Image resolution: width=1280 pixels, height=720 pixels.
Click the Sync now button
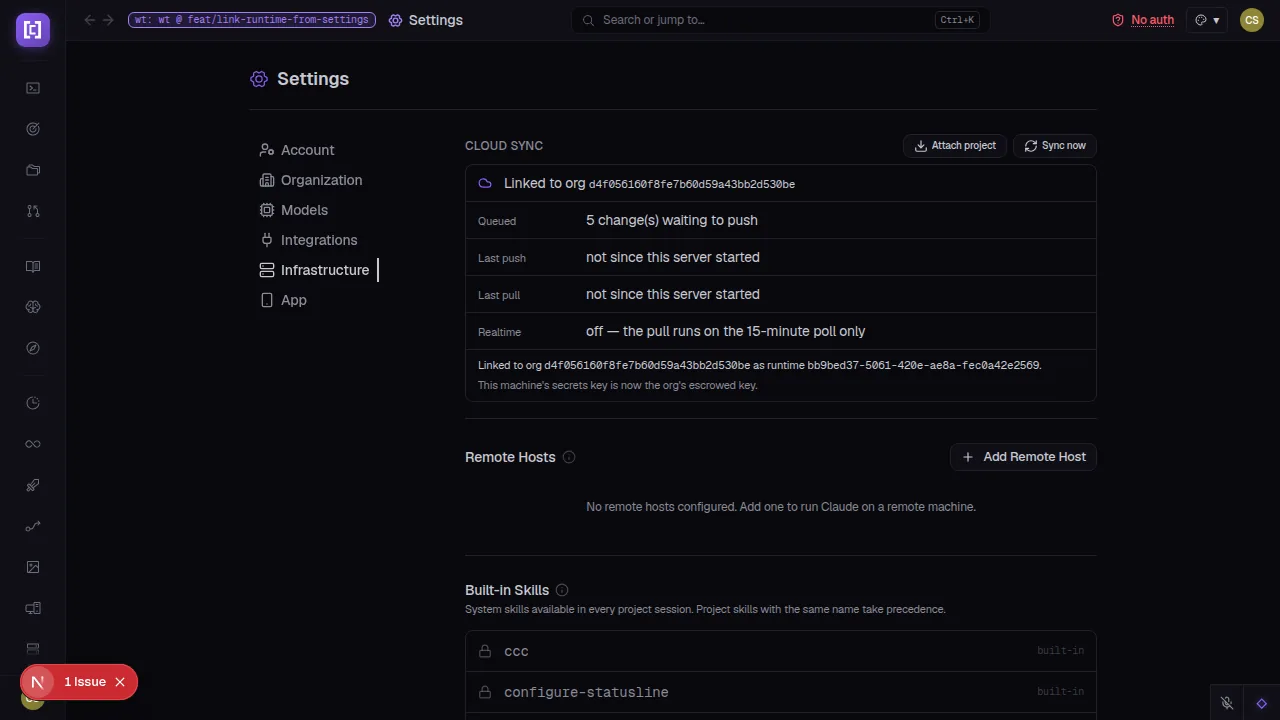coord(1055,146)
